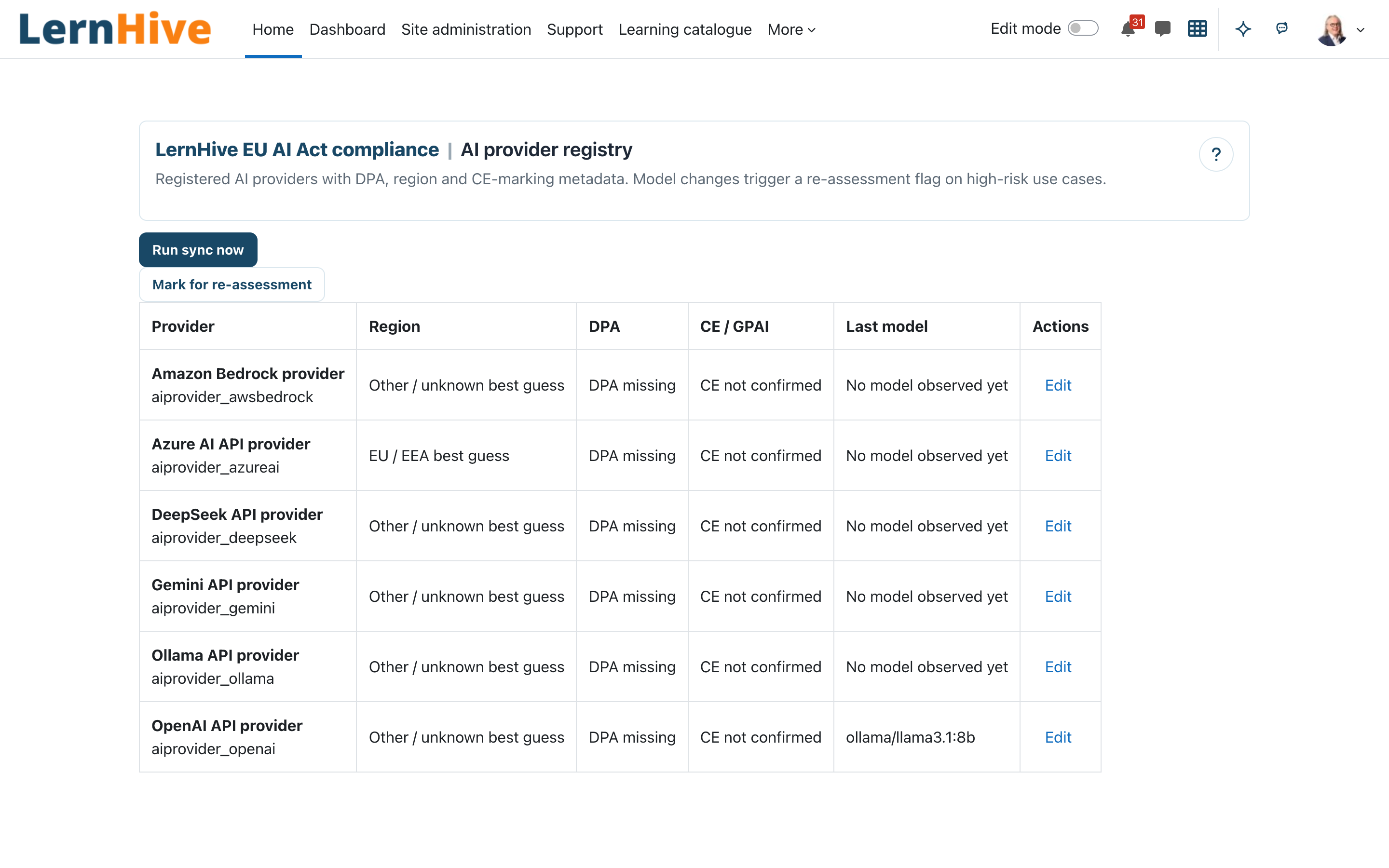Edit the Gemini API provider
This screenshot has height=868, width=1389.
tap(1058, 597)
